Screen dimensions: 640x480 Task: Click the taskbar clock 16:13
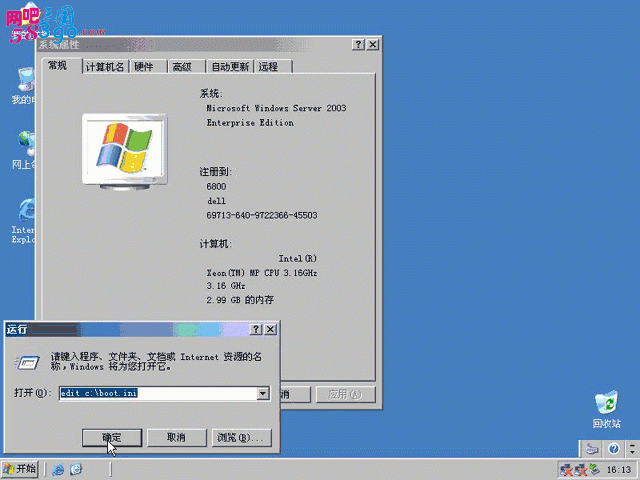coord(619,470)
